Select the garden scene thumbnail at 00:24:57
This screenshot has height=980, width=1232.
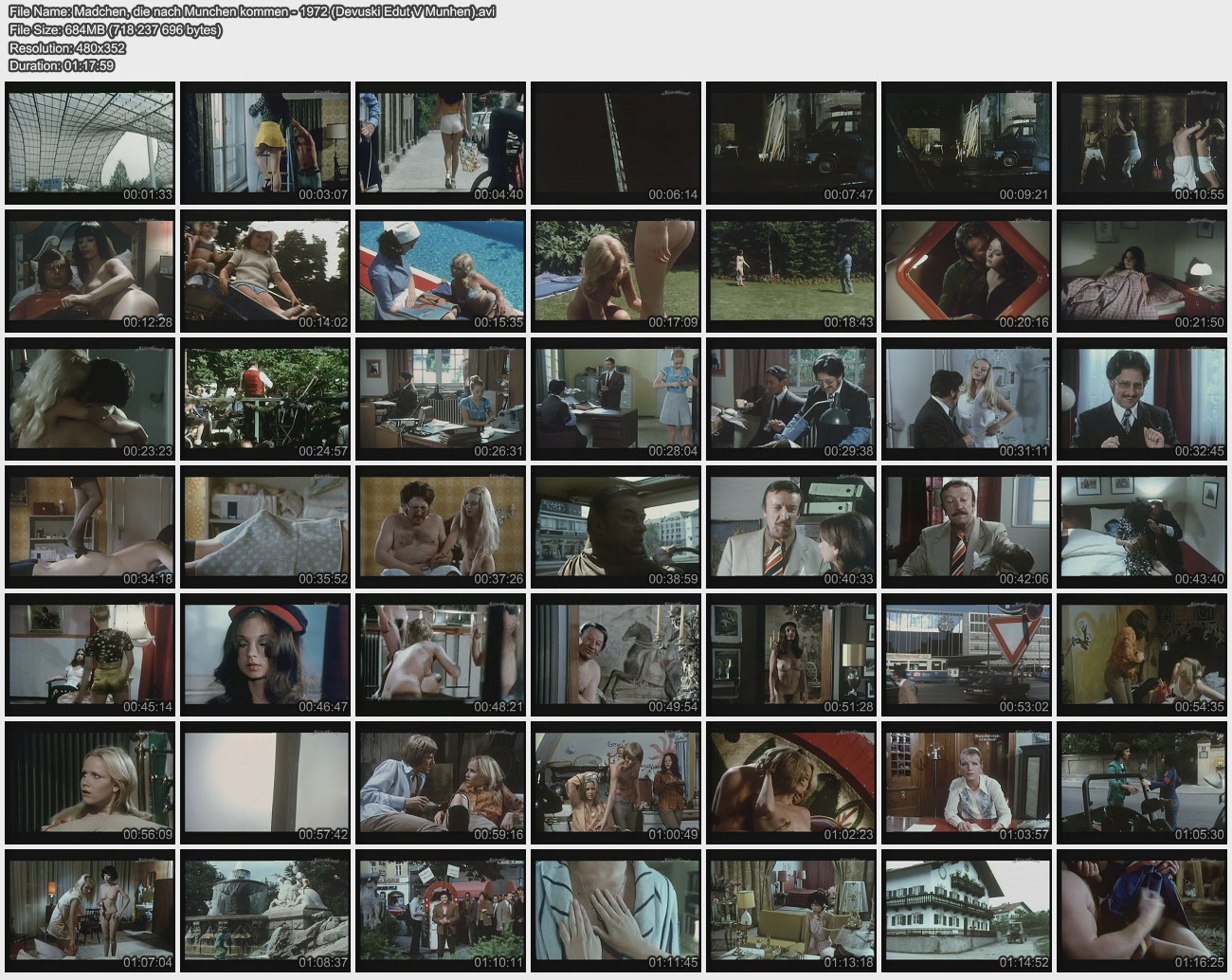pyautogui.click(x=265, y=399)
